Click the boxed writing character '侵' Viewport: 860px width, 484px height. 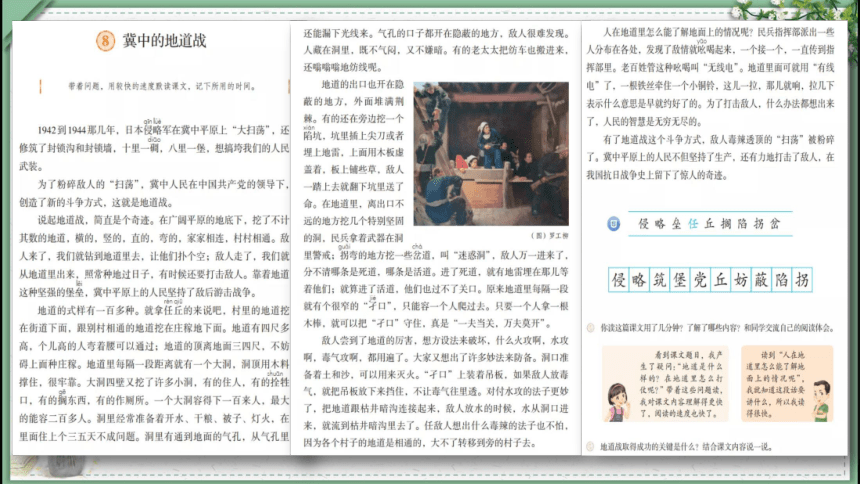pos(619,280)
